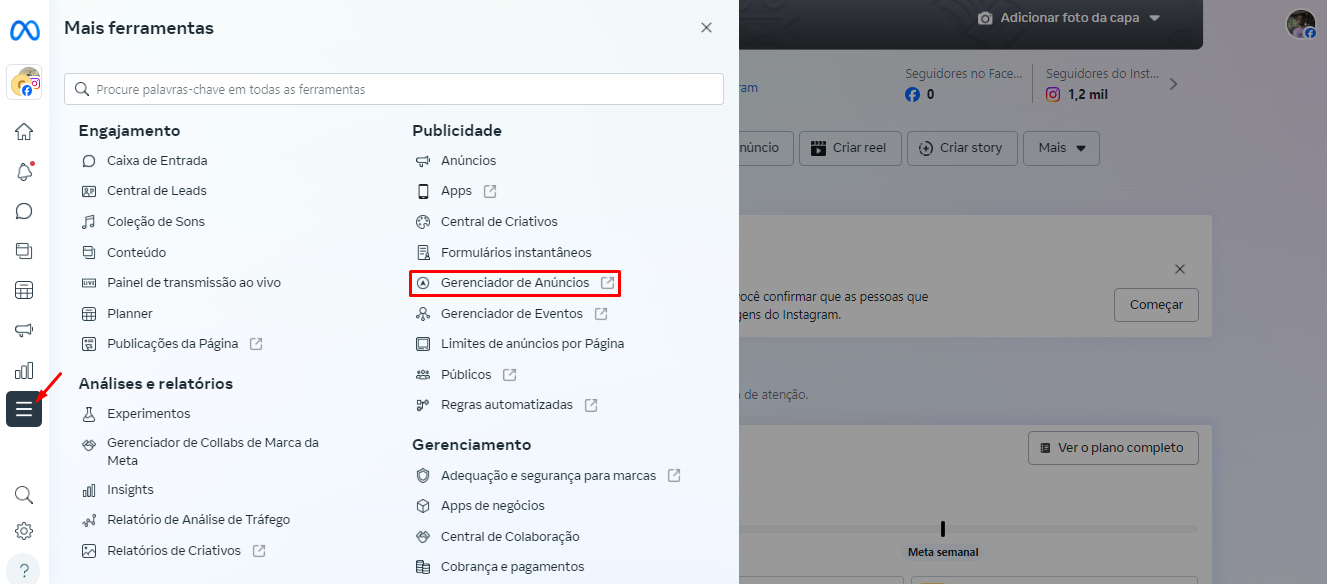1327x584 pixels.
Task: Click Criar reel button
Action: [x=849, y=148]
